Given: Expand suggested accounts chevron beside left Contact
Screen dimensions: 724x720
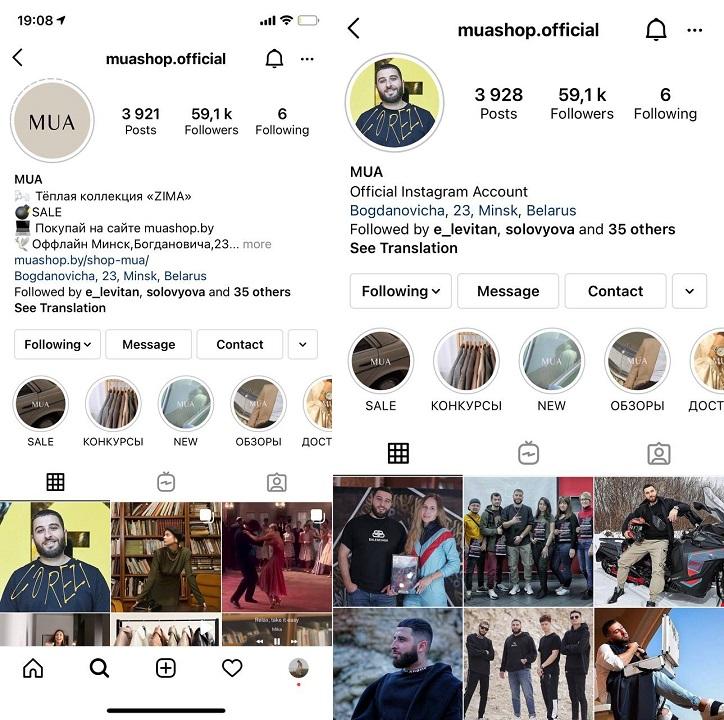Looking at the screenshot, I should [303, 345].
